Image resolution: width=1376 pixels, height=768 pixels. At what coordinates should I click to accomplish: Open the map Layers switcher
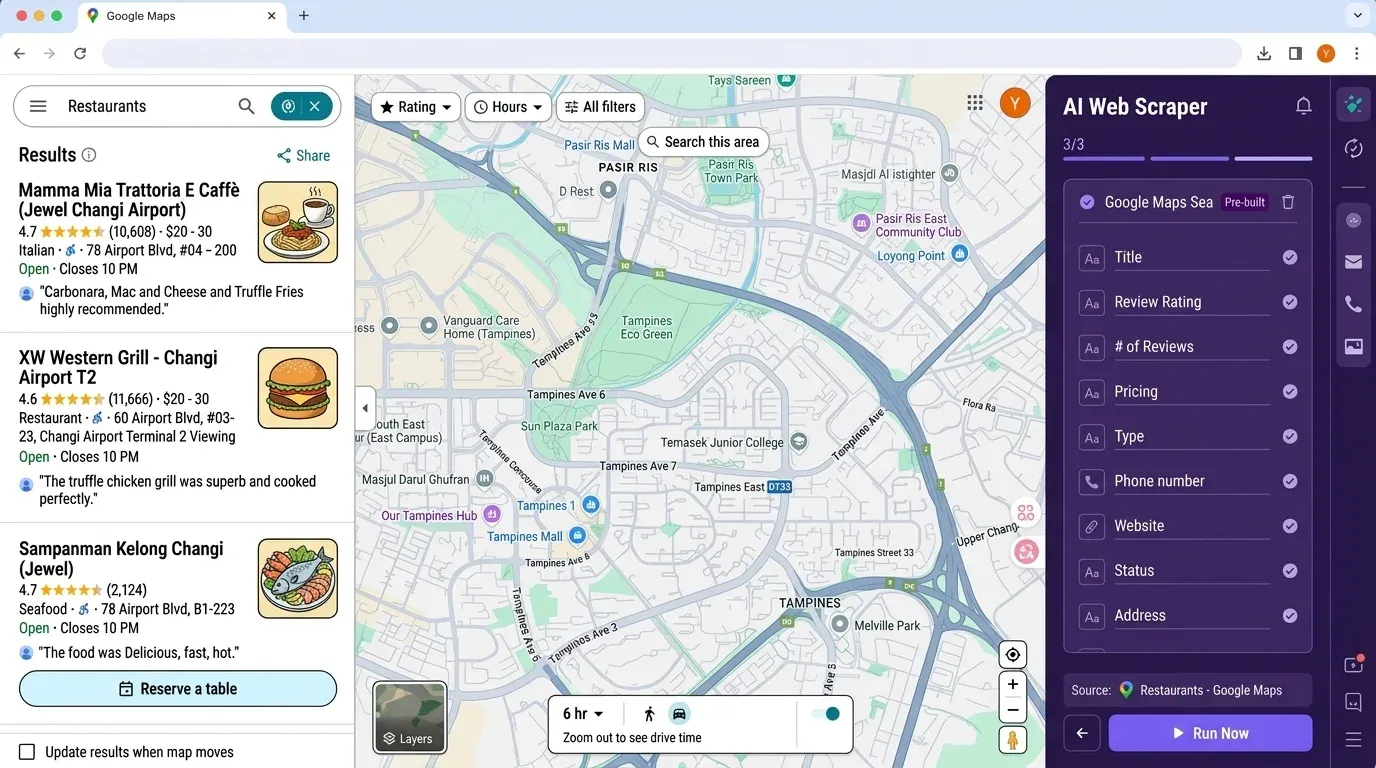[409, 717]
